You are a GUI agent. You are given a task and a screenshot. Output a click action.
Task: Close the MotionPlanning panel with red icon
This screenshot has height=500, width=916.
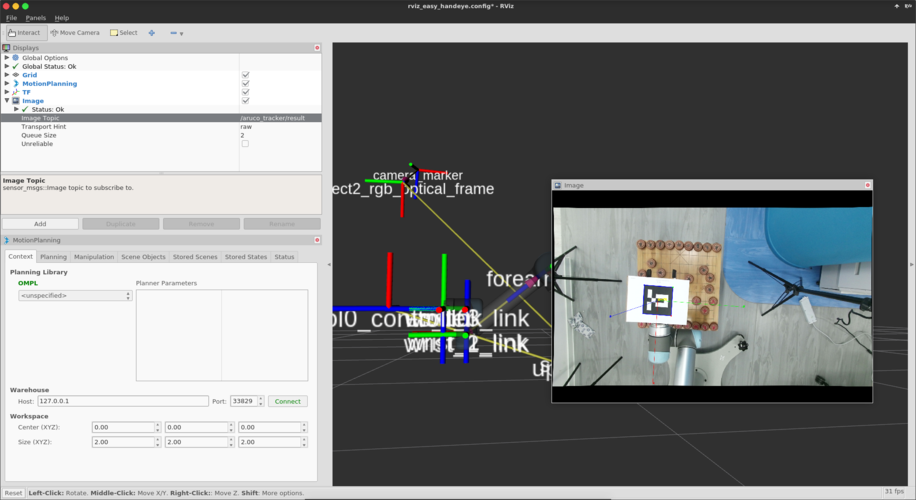pos(317,240)
